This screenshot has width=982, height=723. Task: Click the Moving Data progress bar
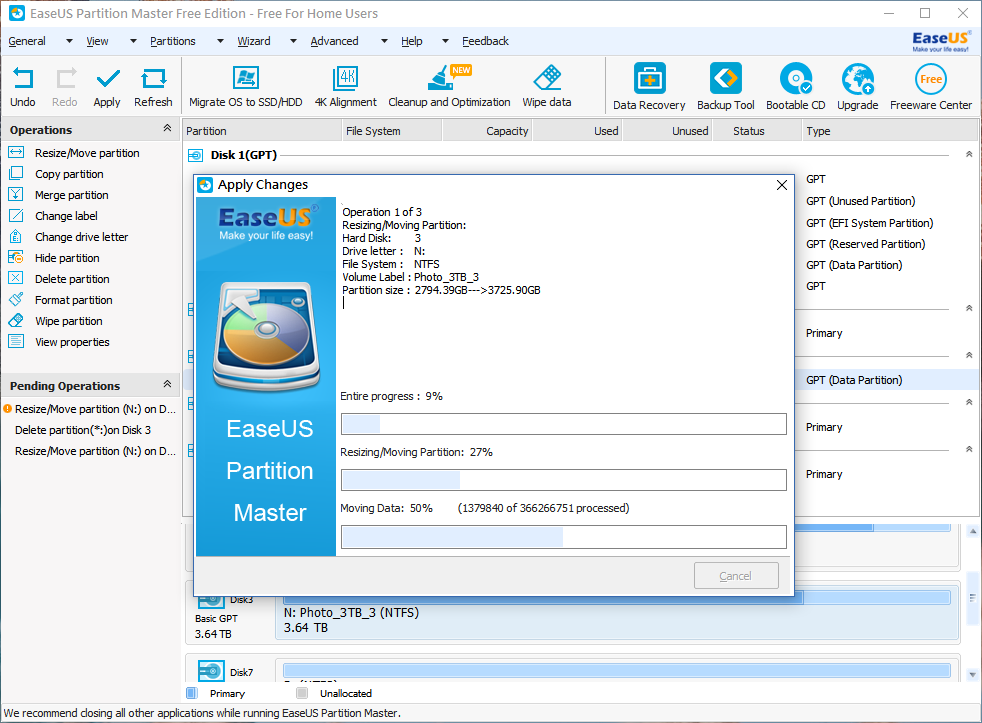(x=564, y=537)
